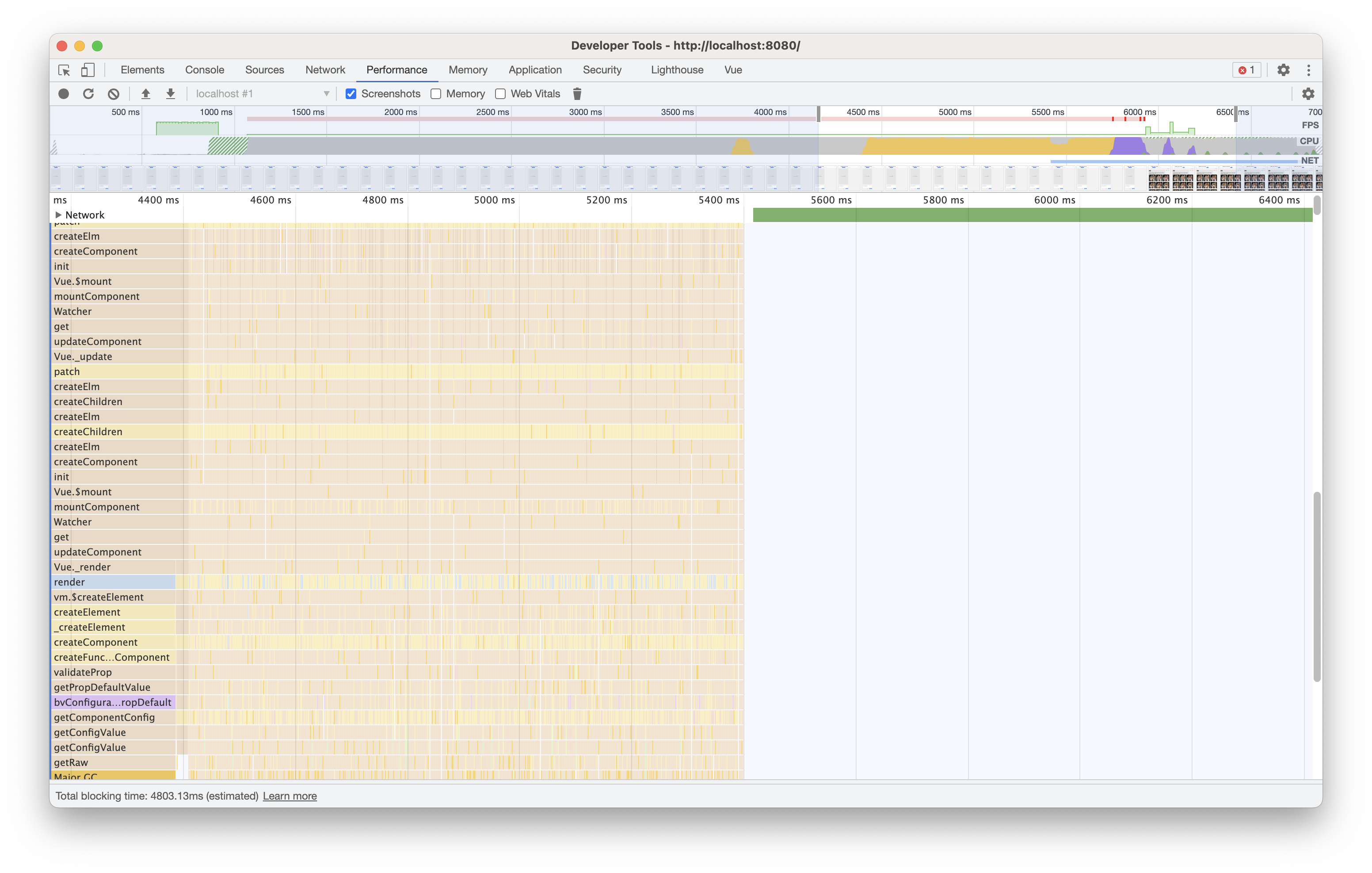Reload page and record performance
This screenshot has width=1372, height=873.
(89, 93)
